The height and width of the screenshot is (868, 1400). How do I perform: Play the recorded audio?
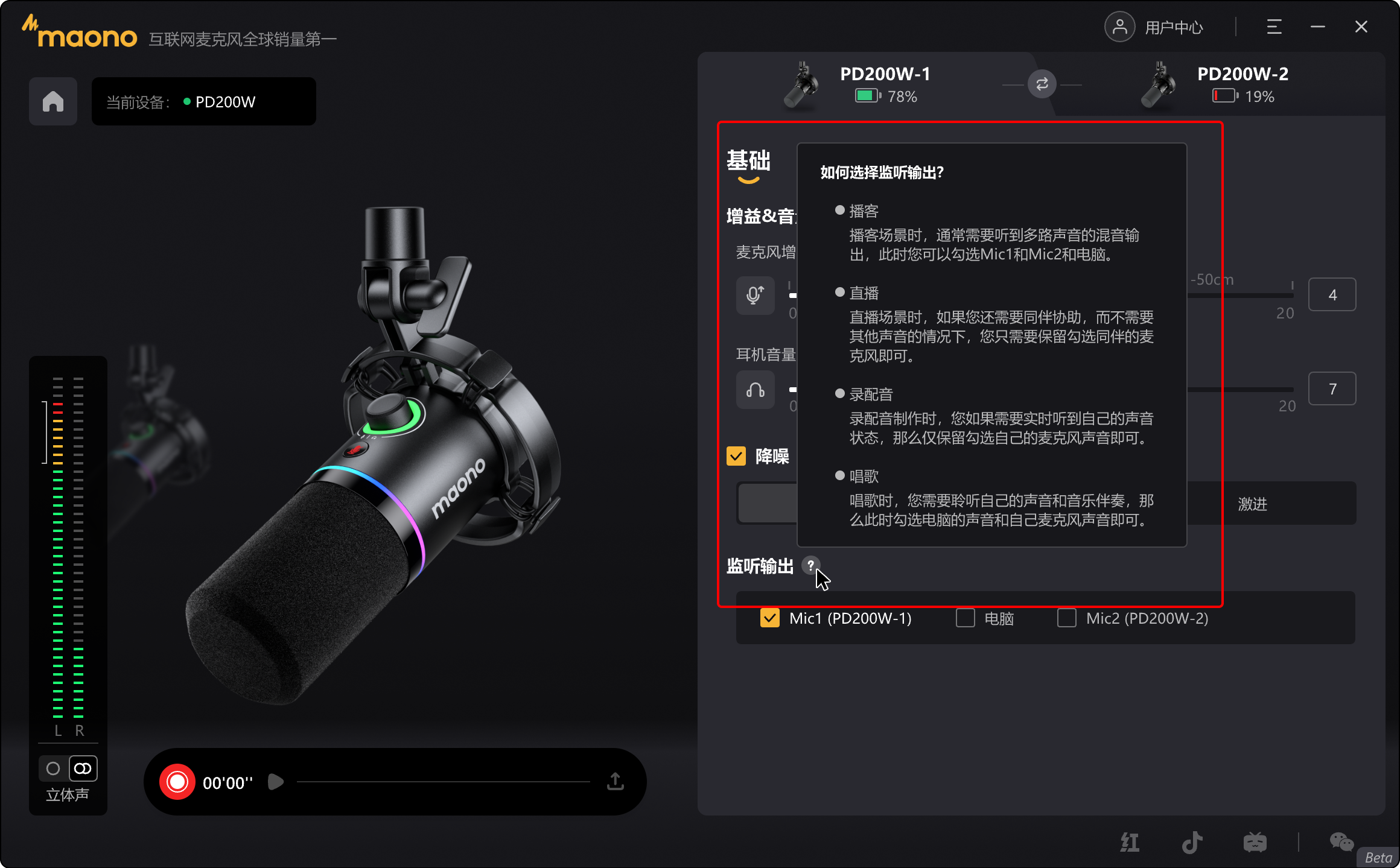pyautogui.click(x=276, y=782)
